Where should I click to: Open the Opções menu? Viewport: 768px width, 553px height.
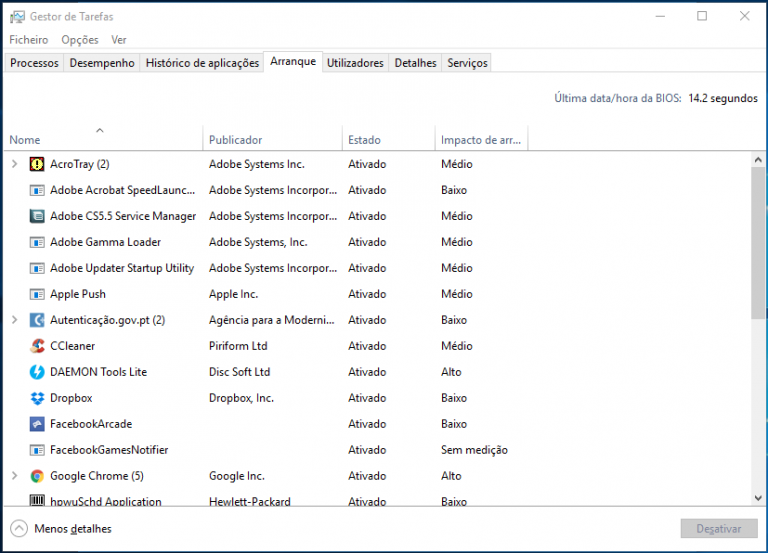(80, 40)
